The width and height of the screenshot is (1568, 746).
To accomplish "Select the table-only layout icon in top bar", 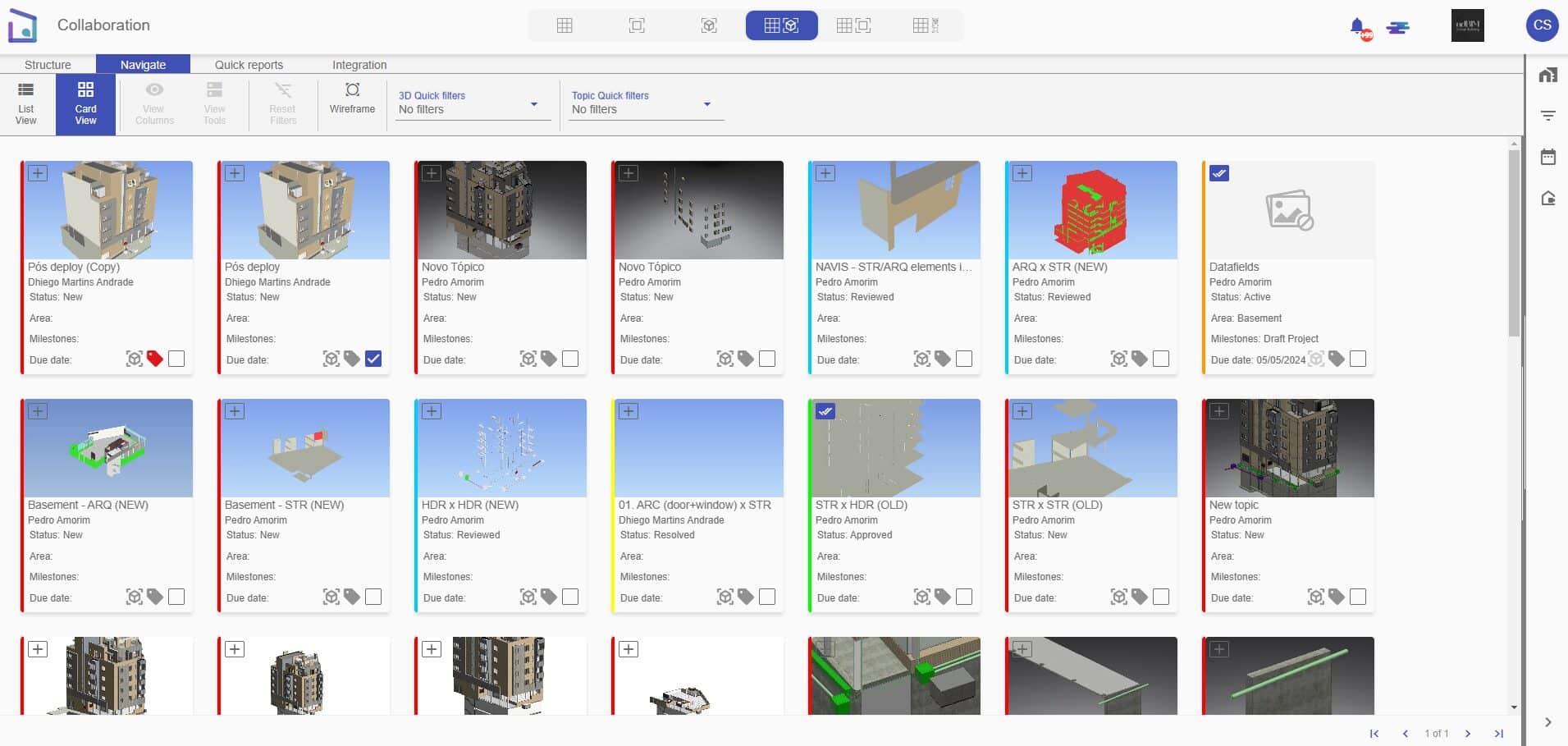I will click(565, 25).
